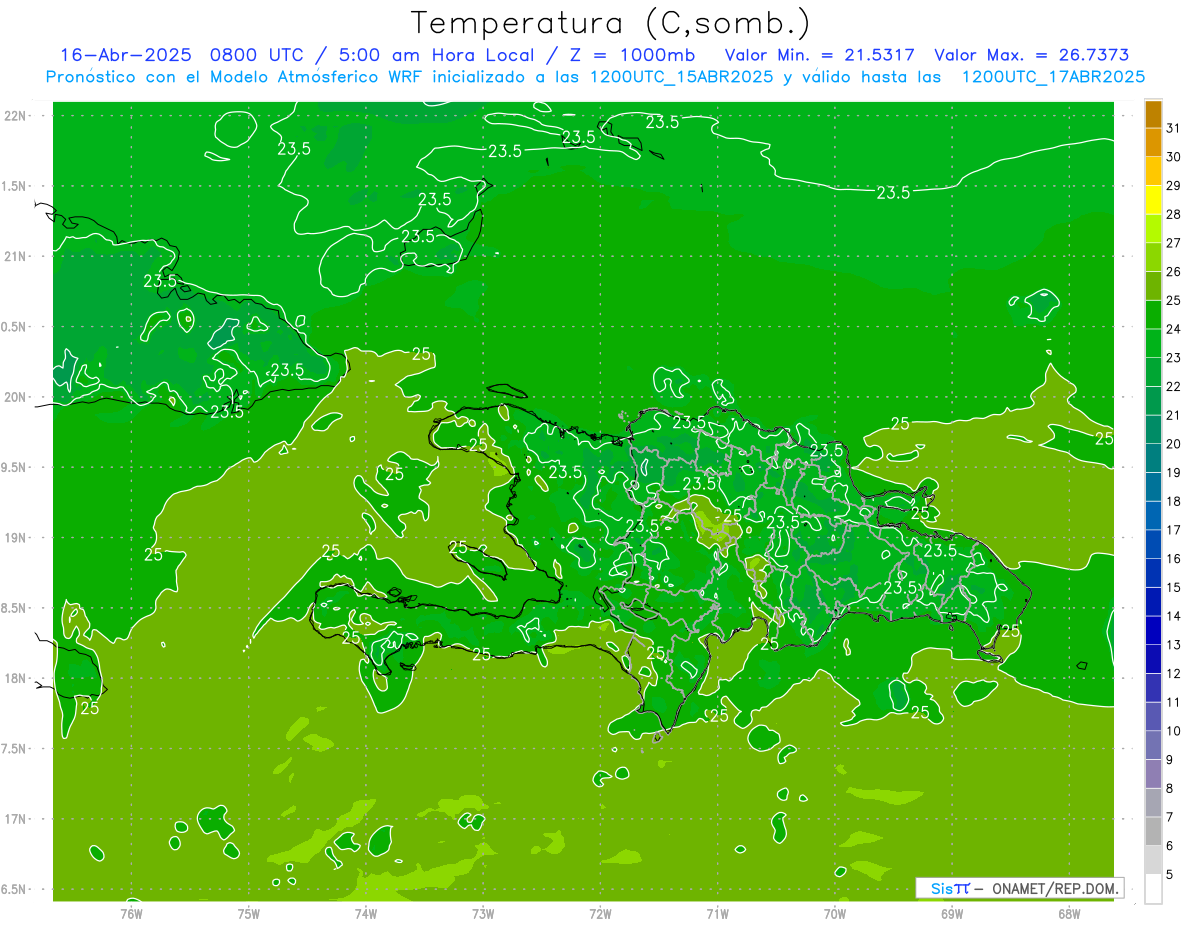Image resolution: width=1200 pixels, height=927 pixels.
Task: Click the 22 value on the color scale
Action: [1174, 386]
